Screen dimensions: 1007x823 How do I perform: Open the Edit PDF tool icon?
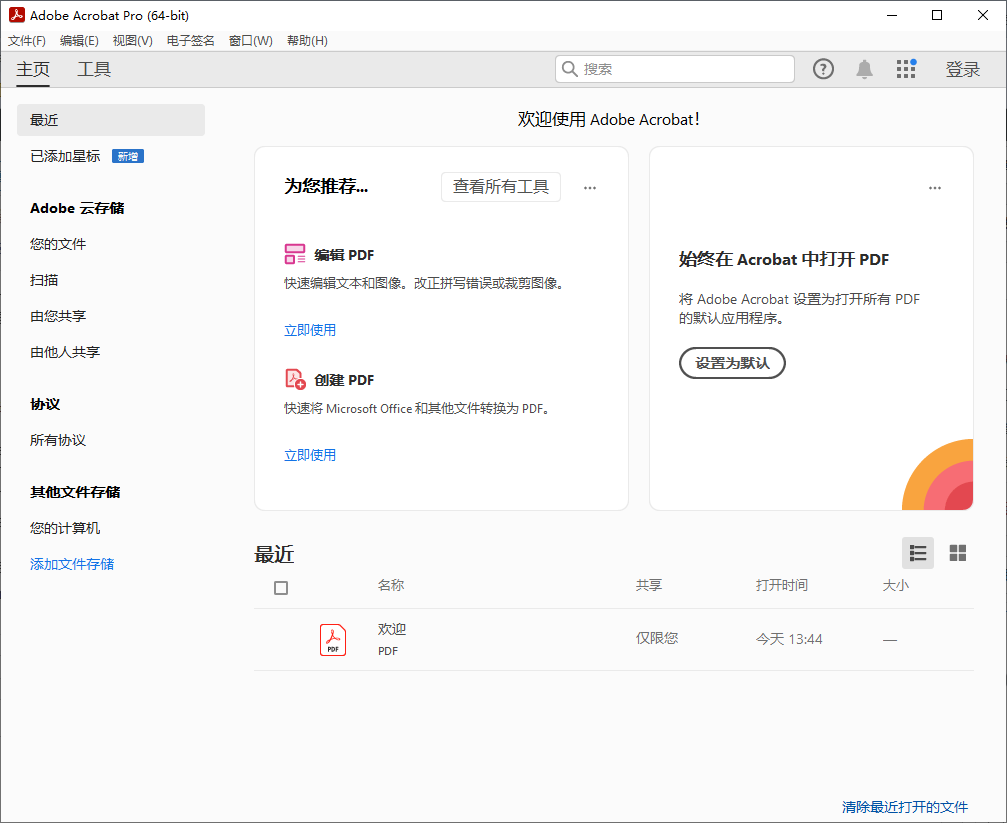pyautogui.click(x=294, y=254)
